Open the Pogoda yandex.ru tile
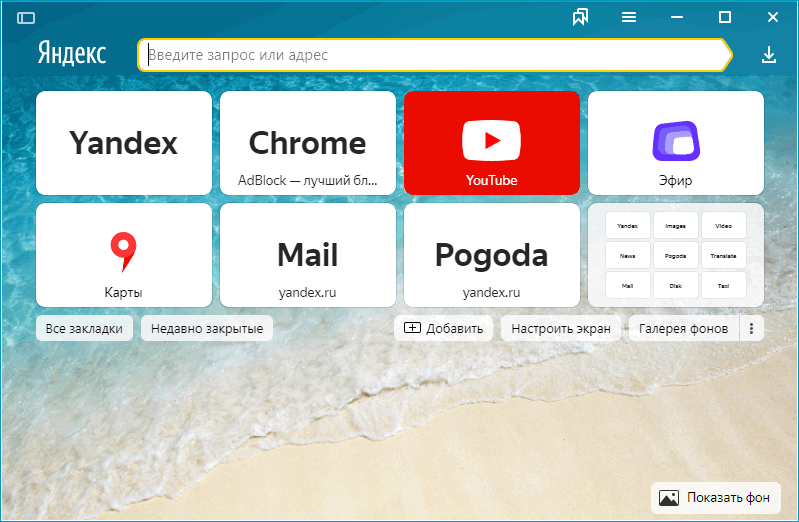This screenshot has width=799, height=522. point(491,255)
